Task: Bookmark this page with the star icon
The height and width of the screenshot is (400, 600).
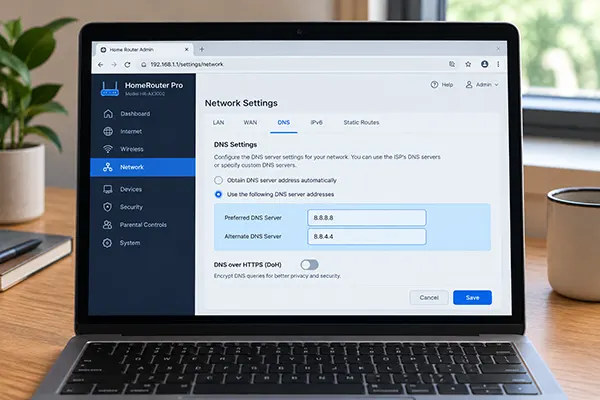Action: pos(468,64)
